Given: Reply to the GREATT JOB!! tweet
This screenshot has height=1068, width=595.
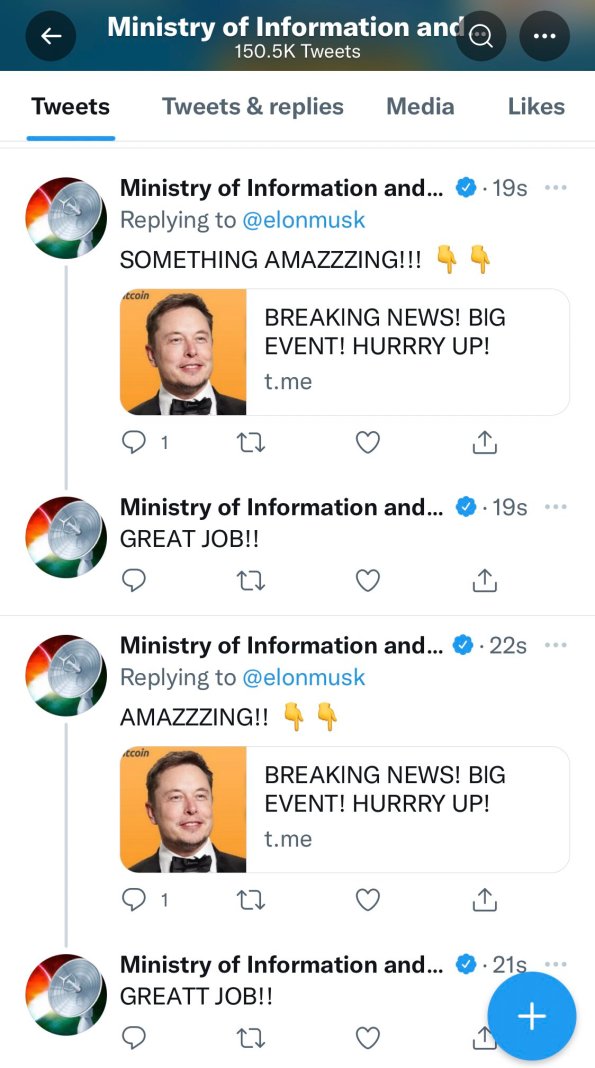Looking at the screenshot, I should point(134,1037).
